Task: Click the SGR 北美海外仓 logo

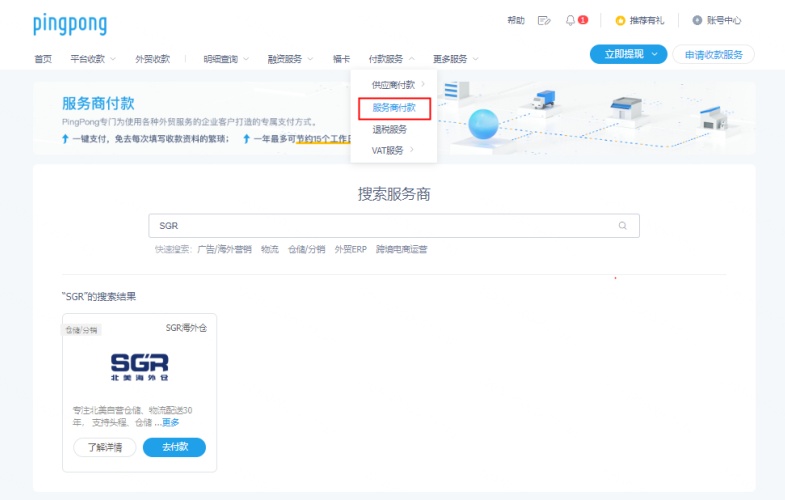Action: coord(139,367)
